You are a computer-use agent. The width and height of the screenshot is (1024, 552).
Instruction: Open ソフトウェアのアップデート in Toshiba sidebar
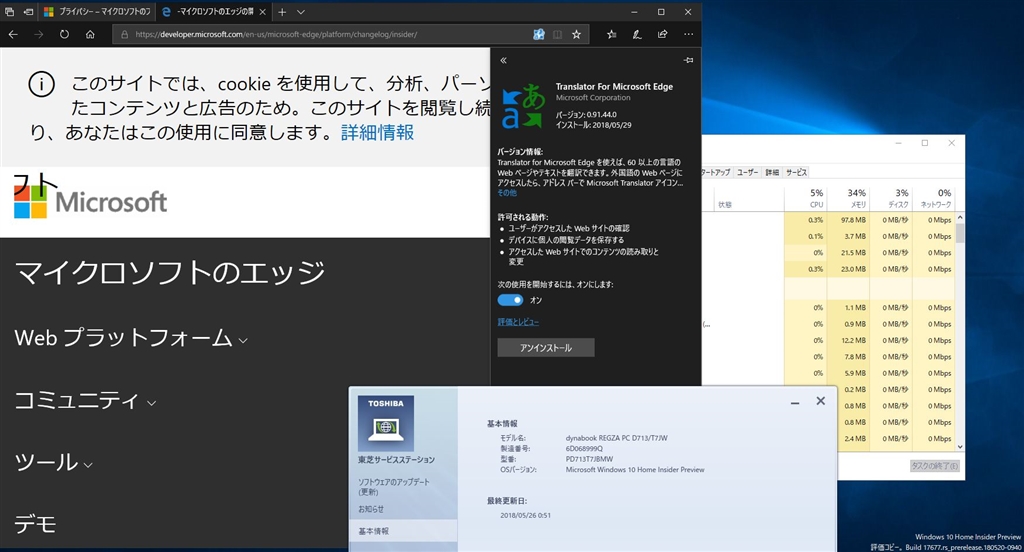[x=394, y=487]
